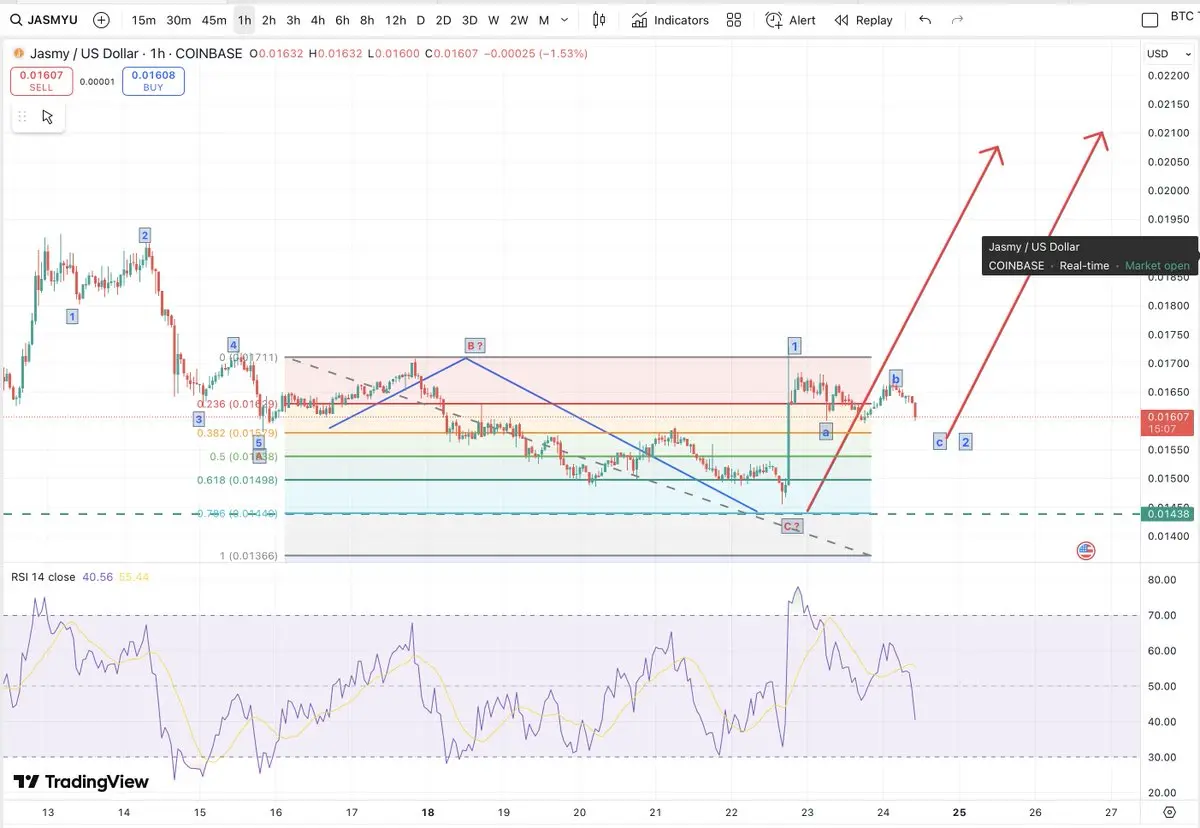Open the indicator templates grid icon

click(734, 20)
